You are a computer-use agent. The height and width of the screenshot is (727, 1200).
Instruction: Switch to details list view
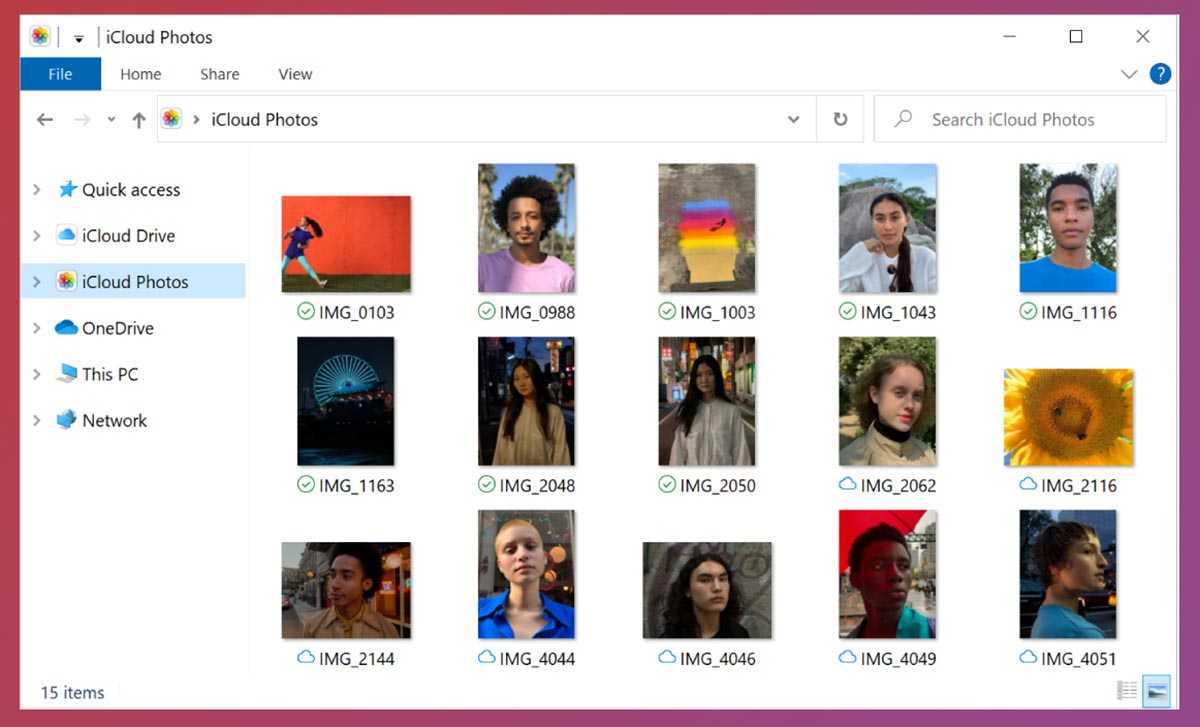pyautogui.click(x=1127, y=690)
